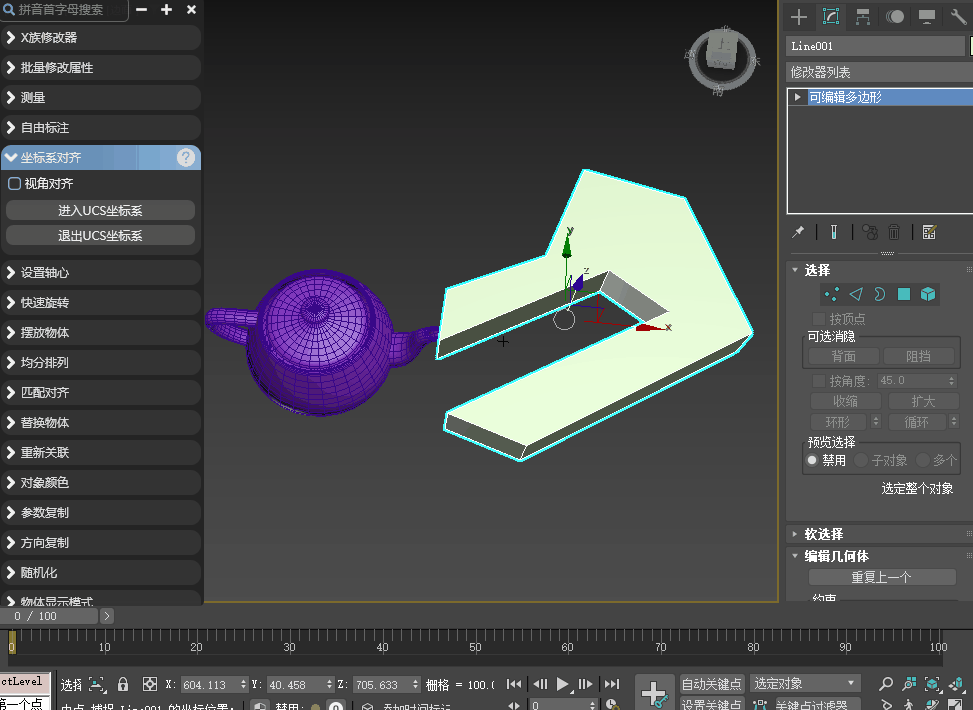This screenshot has width=973, height=710.
Task: Toggle Show End Result icon
Action: 834,232
